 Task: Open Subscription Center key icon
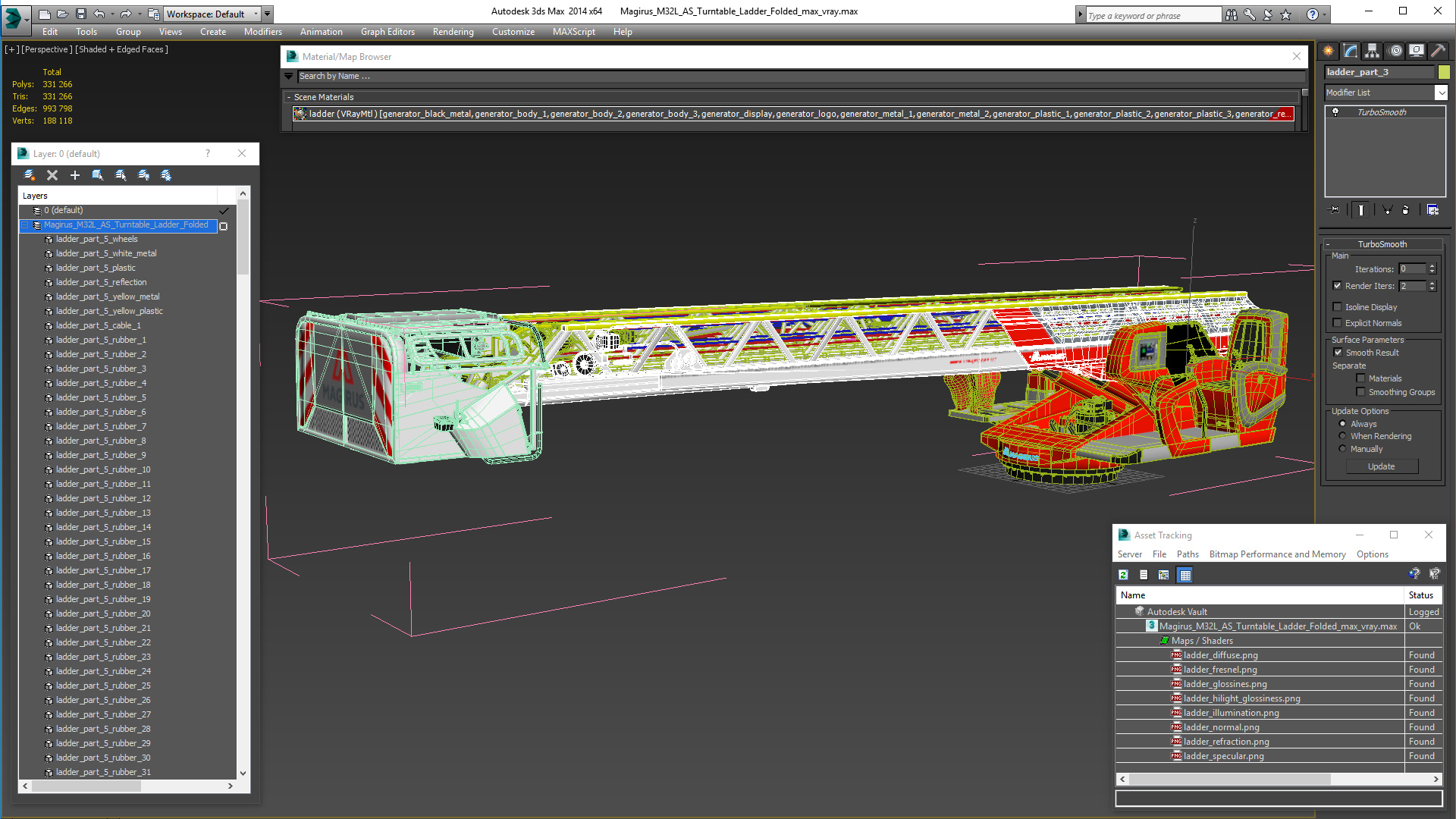tap(1249, 14)
